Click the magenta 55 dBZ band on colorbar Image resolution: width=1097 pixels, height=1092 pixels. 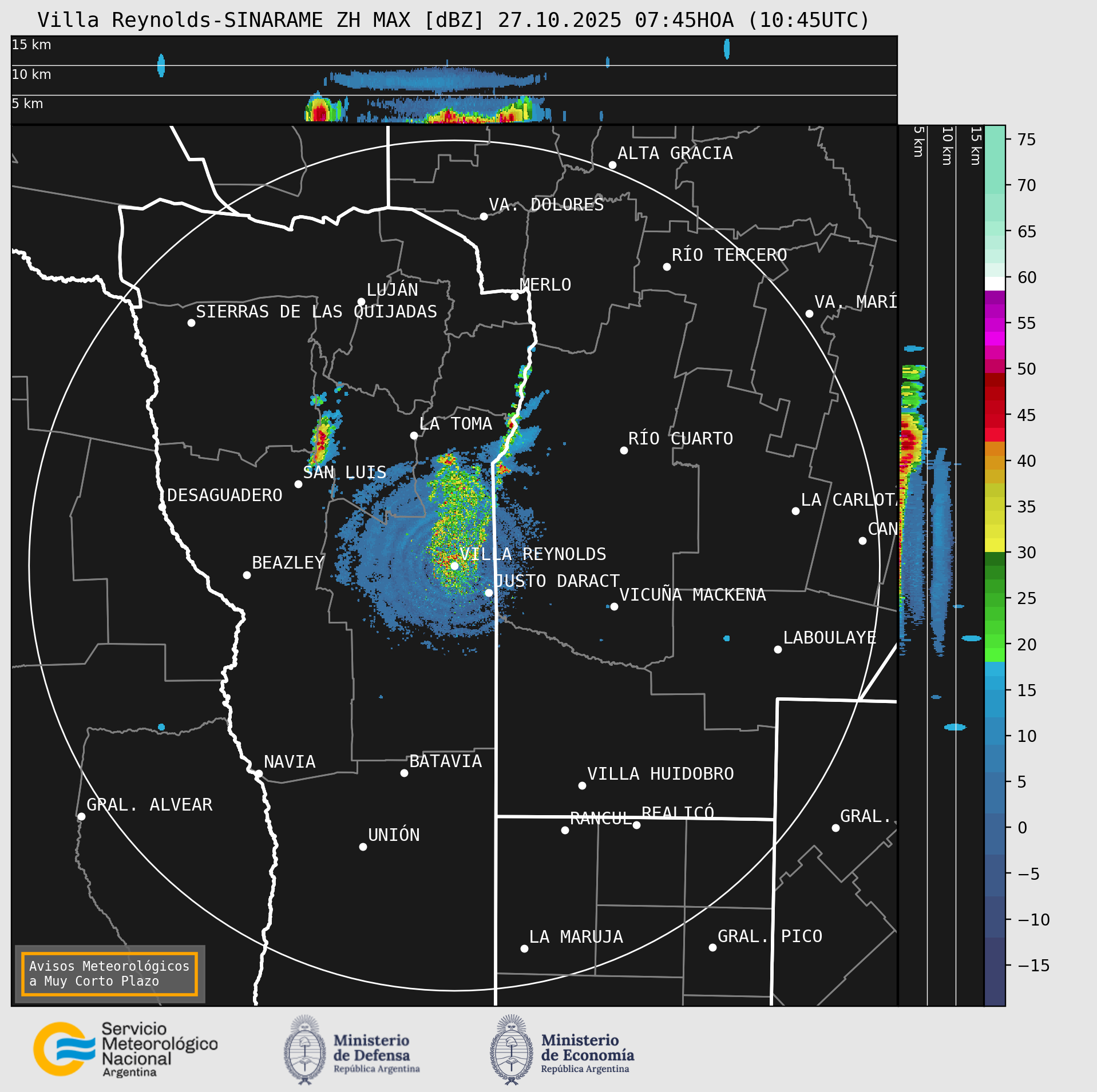[x=995, y=325]
